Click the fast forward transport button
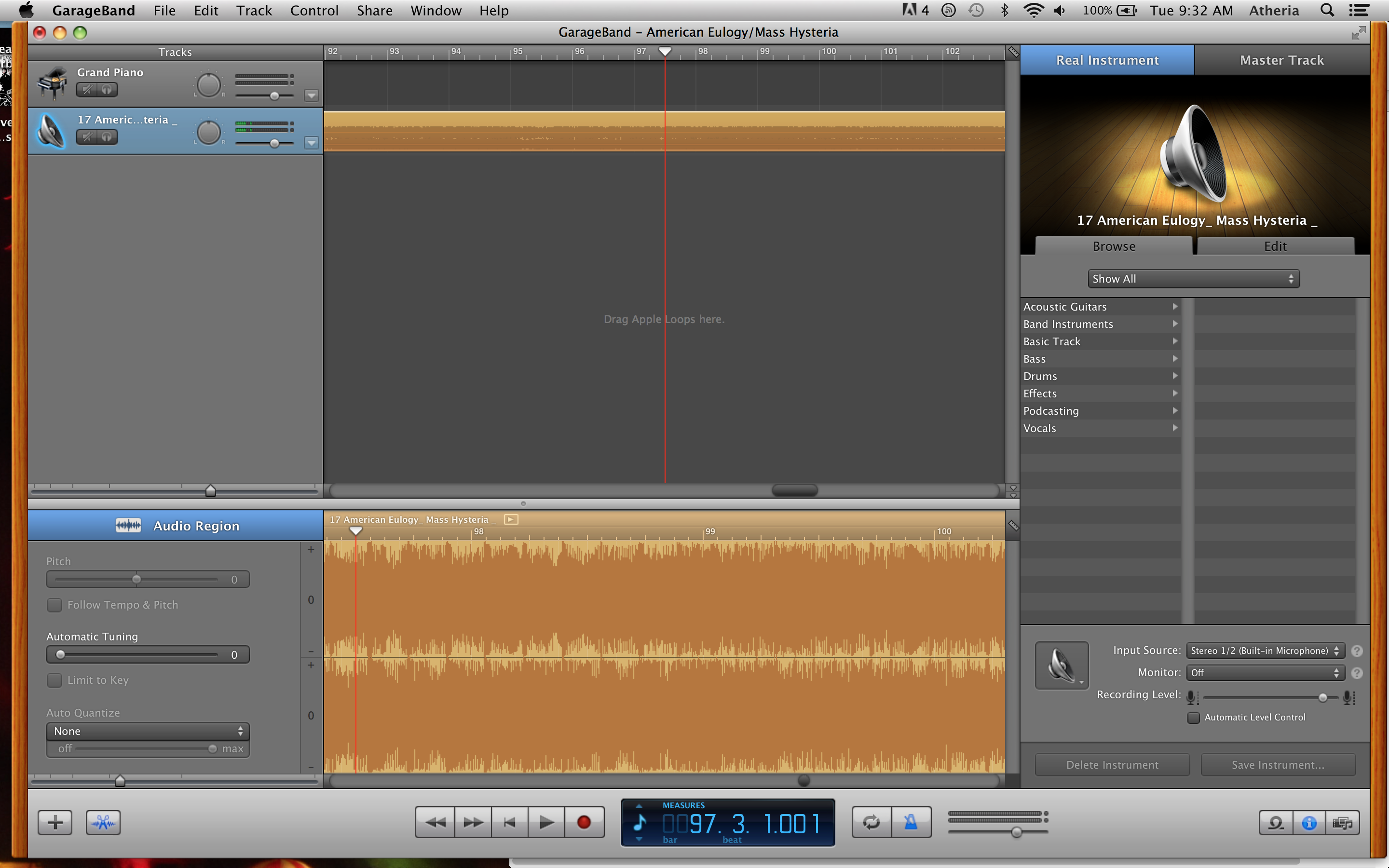The width and height of the screenshot is (1389, 868). 473,823
